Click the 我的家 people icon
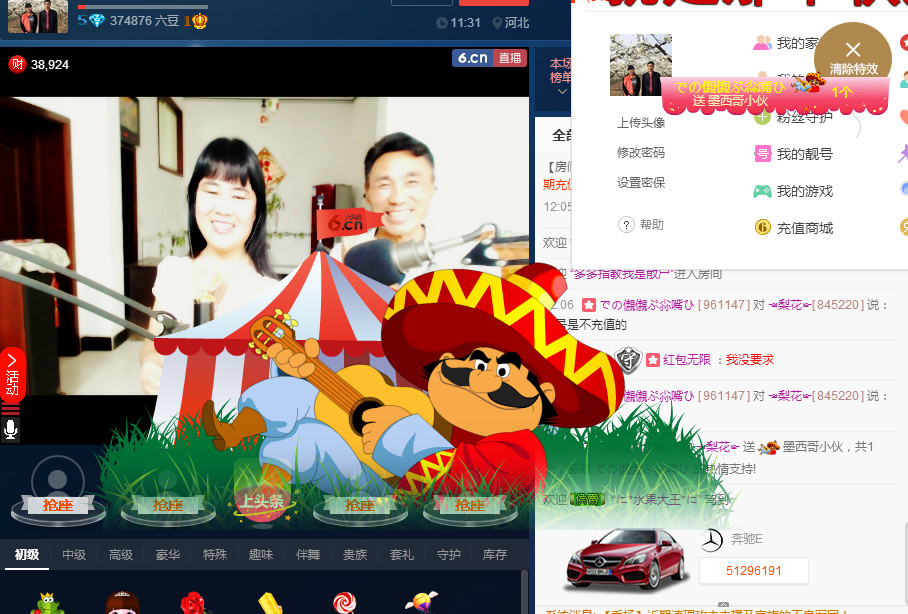This screenshot has height=614, width=908. pyautogui.click(x=762, y=43)
